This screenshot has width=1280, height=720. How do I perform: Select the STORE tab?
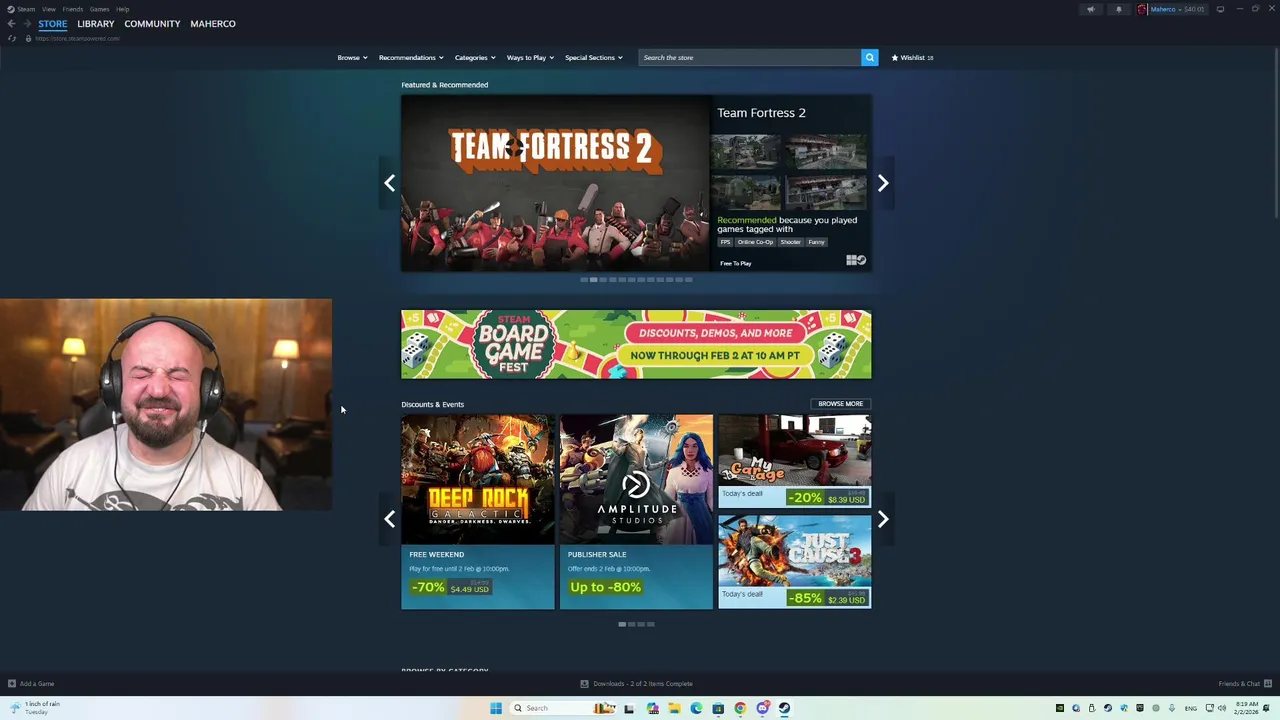coord(53,24)
